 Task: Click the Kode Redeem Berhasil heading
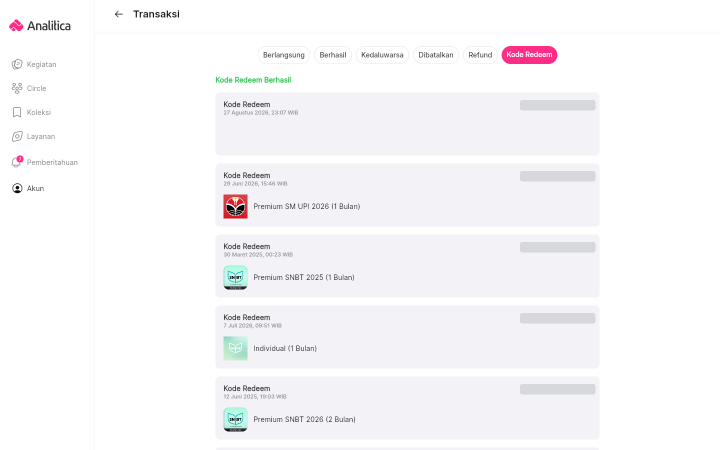point(253,80)
